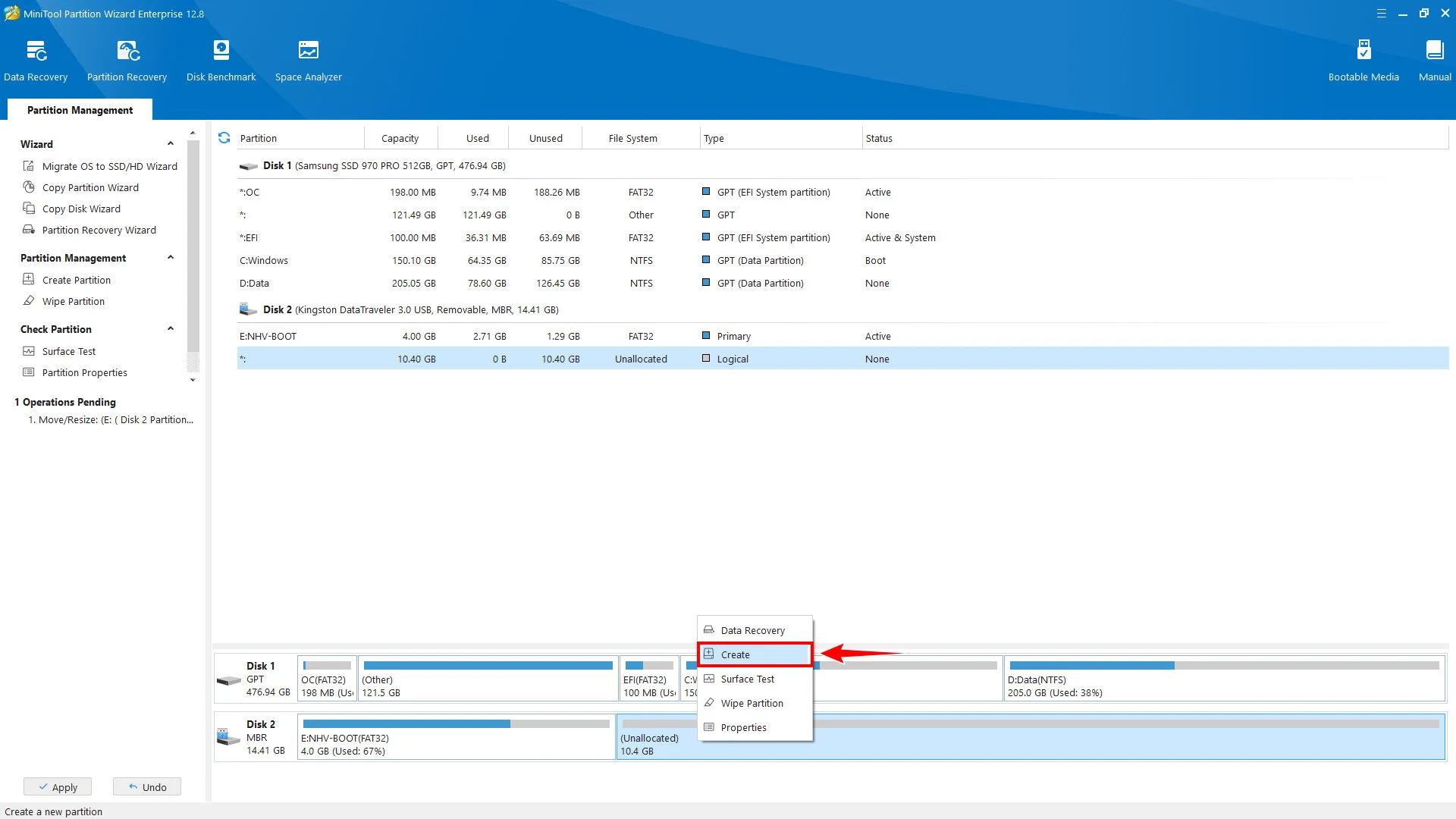Click the Disk 1 Samsung SSD header row
Image resolution: width=1456 pixels, height=819 pixels.
pos(842,165)
